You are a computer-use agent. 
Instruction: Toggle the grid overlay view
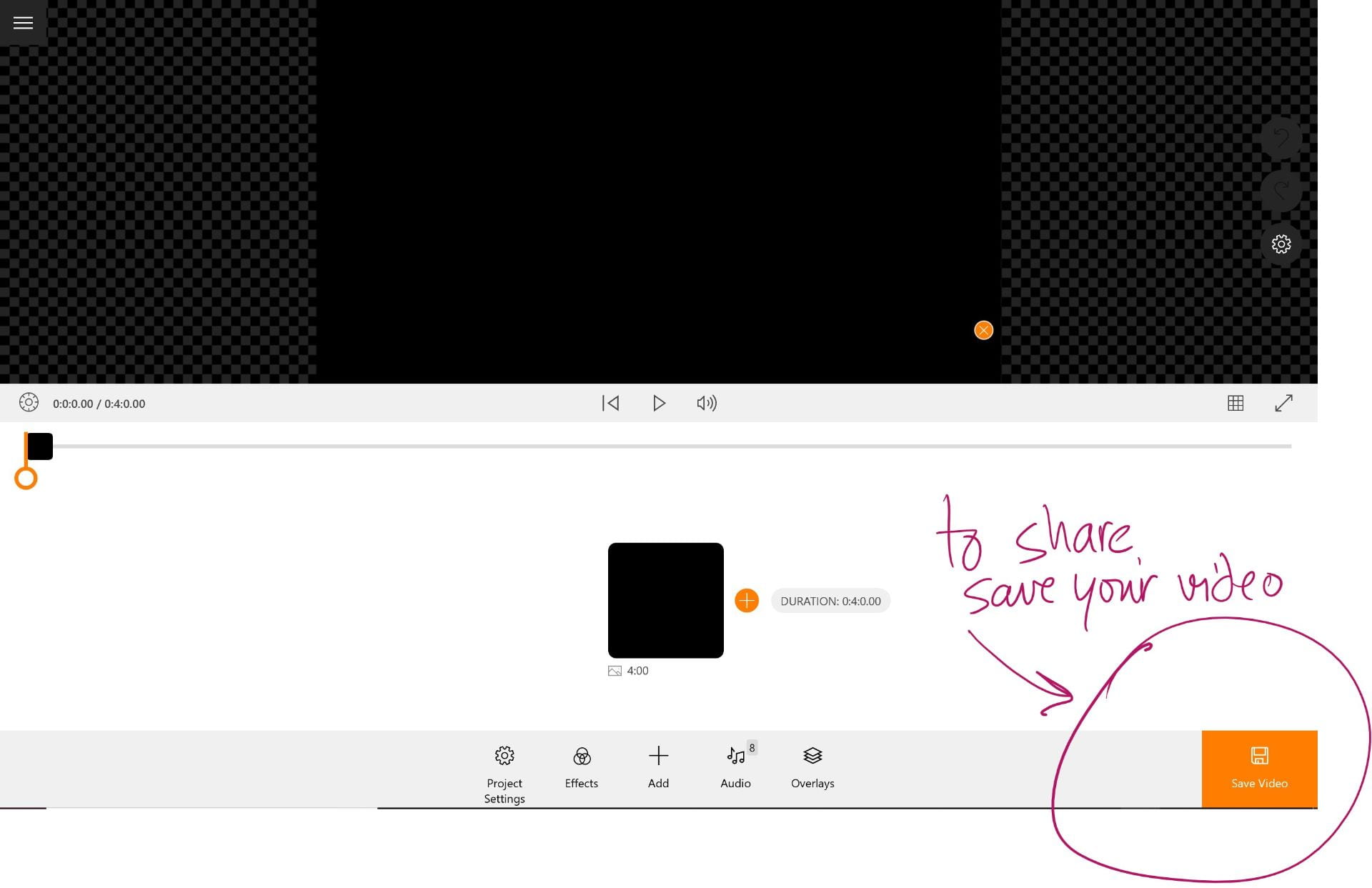pyautogui.click(x=1235, y=403)
